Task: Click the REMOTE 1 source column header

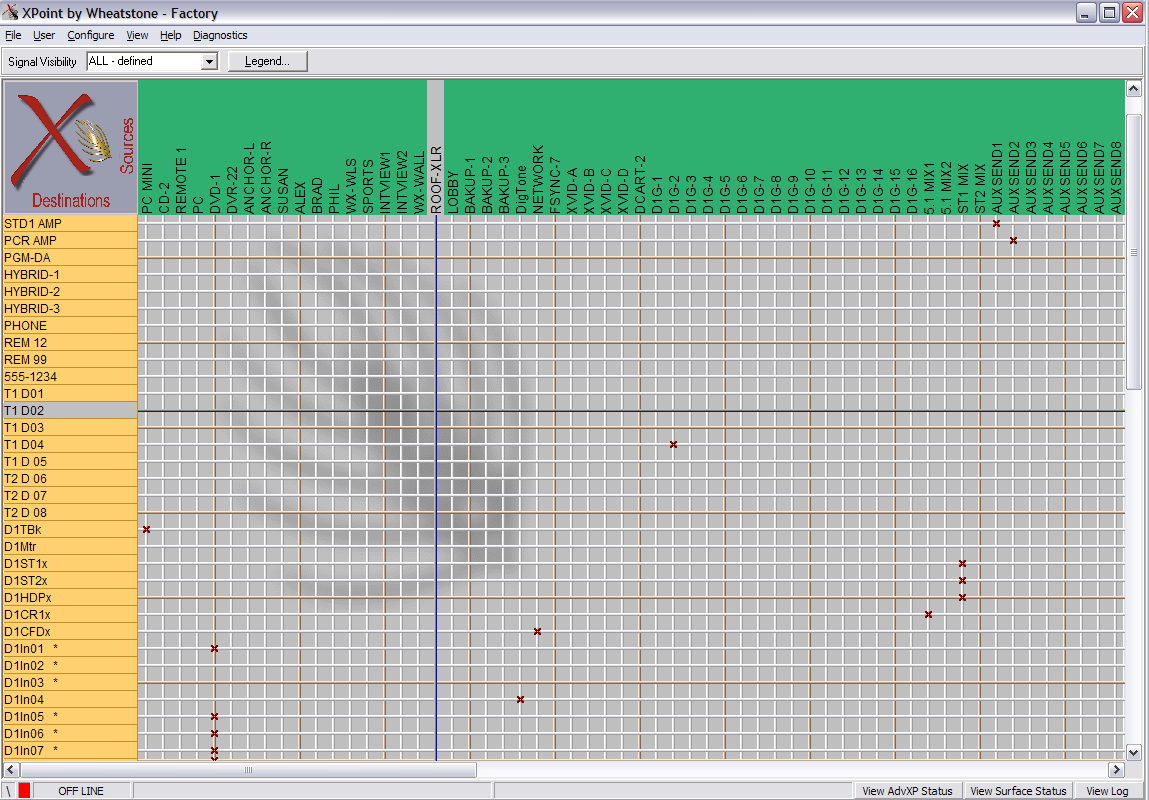Action: pos(180,147)
